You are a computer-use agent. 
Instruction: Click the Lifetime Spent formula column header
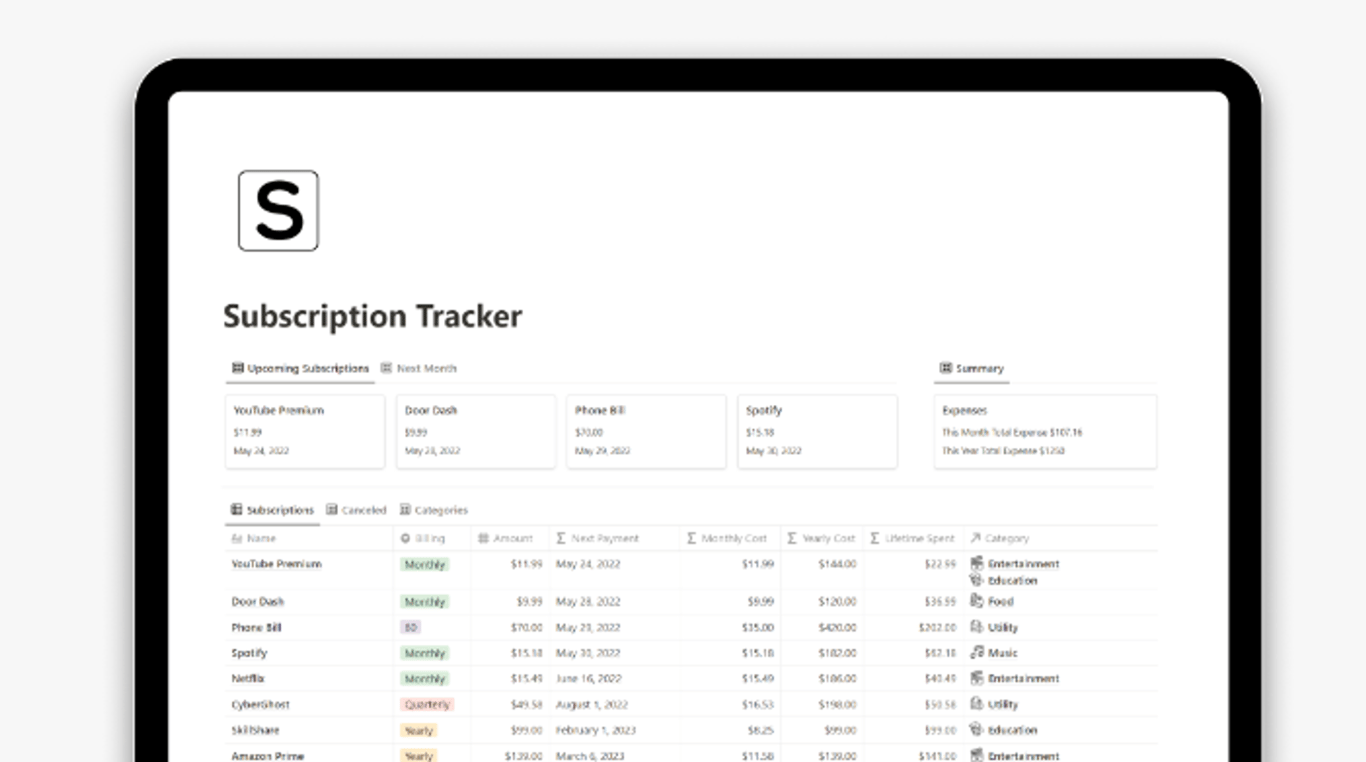(x=913, y=538)
